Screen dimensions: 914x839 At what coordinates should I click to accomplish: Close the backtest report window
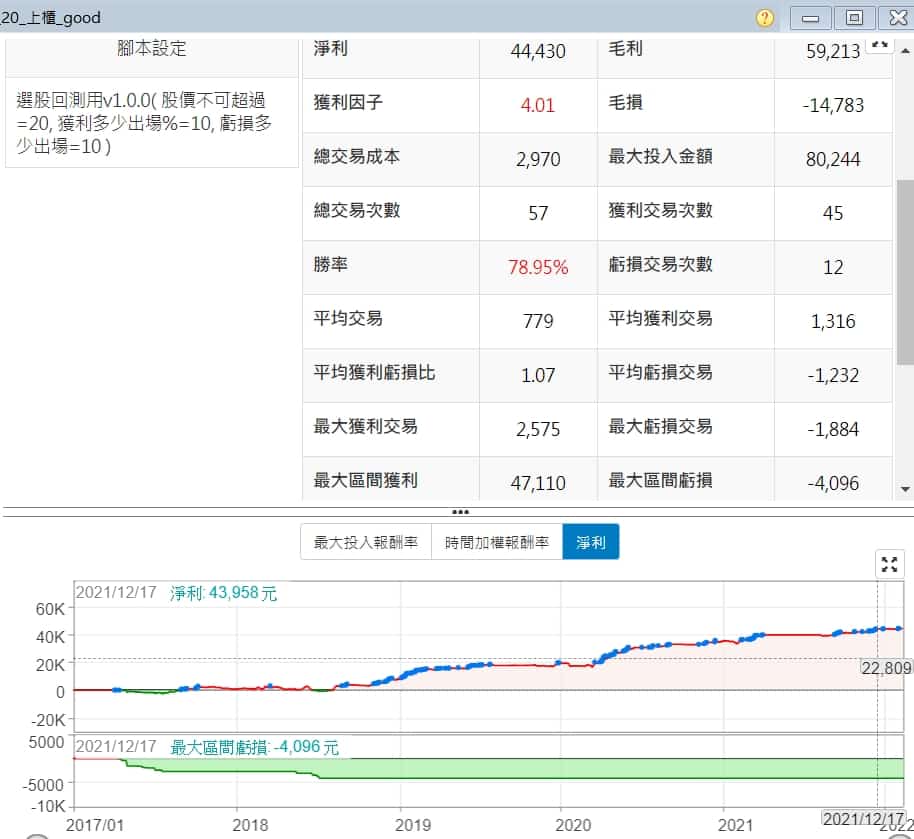pos(894,18)
